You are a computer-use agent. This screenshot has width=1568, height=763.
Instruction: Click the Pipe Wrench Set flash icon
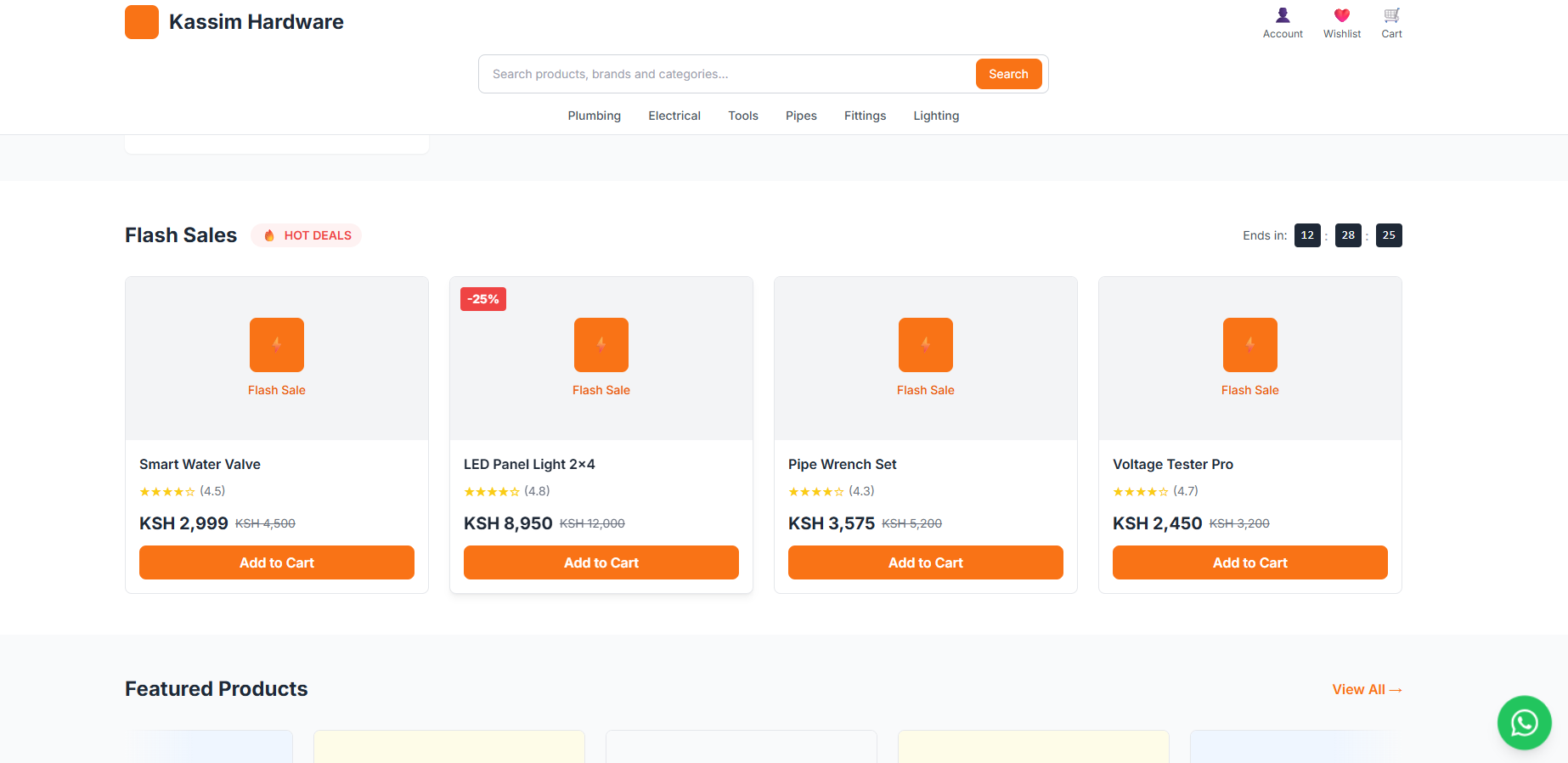coord(926,345)
